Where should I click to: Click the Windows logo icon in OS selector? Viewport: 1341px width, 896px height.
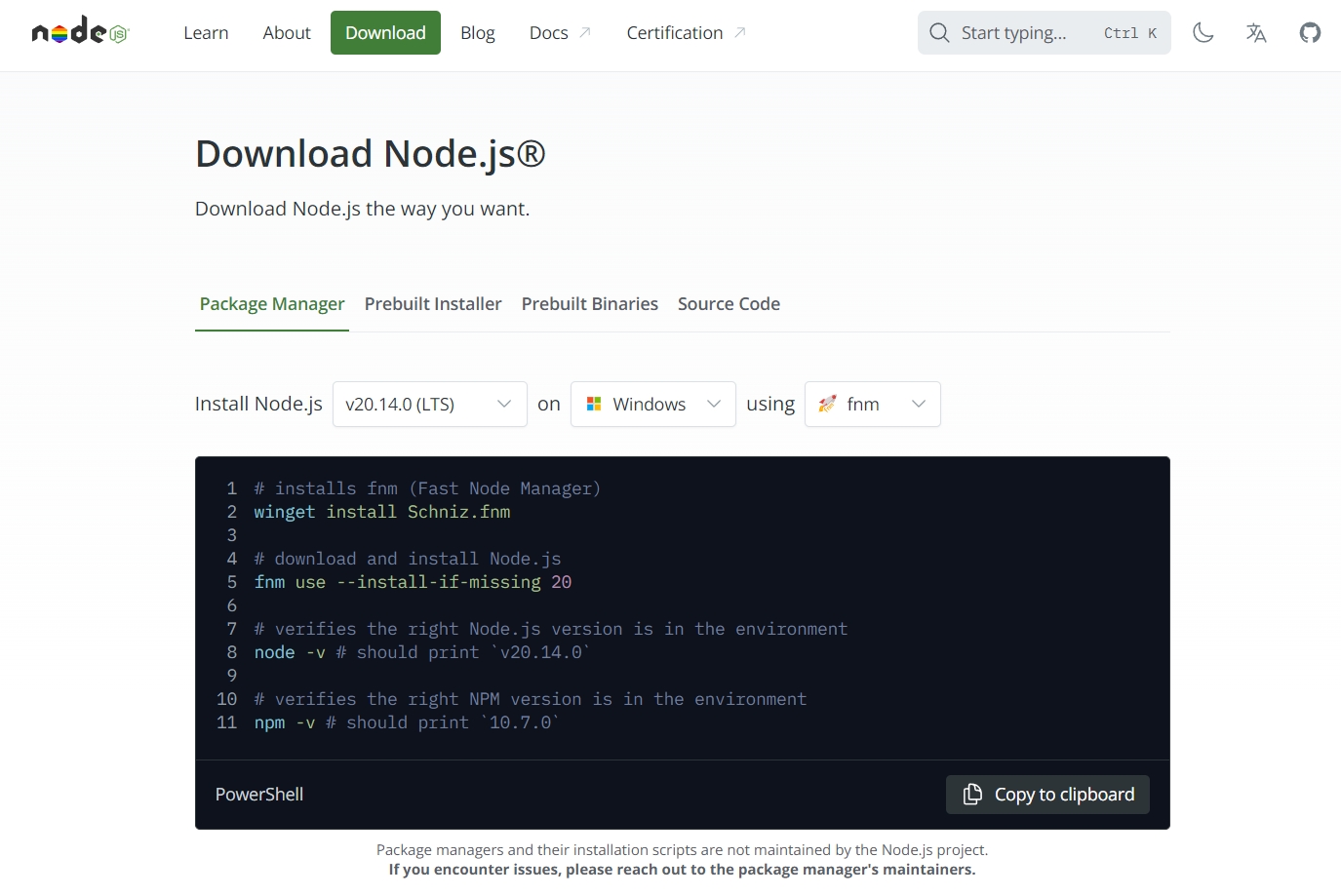pyautogui.click(x=594, y=404)
